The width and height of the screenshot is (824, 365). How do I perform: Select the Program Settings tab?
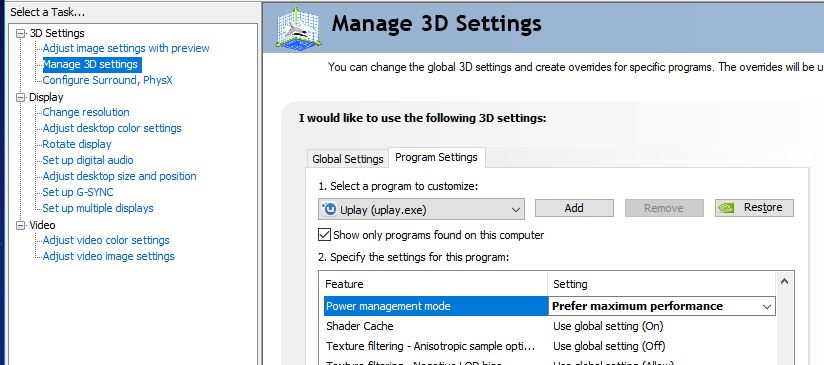[436, 157]
